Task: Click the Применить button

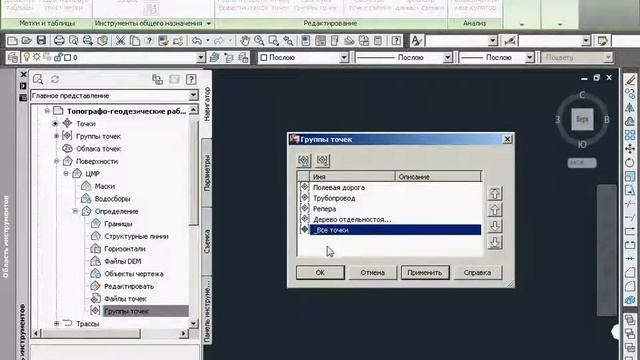Action: pyautogui.click(x=425, y=272)
